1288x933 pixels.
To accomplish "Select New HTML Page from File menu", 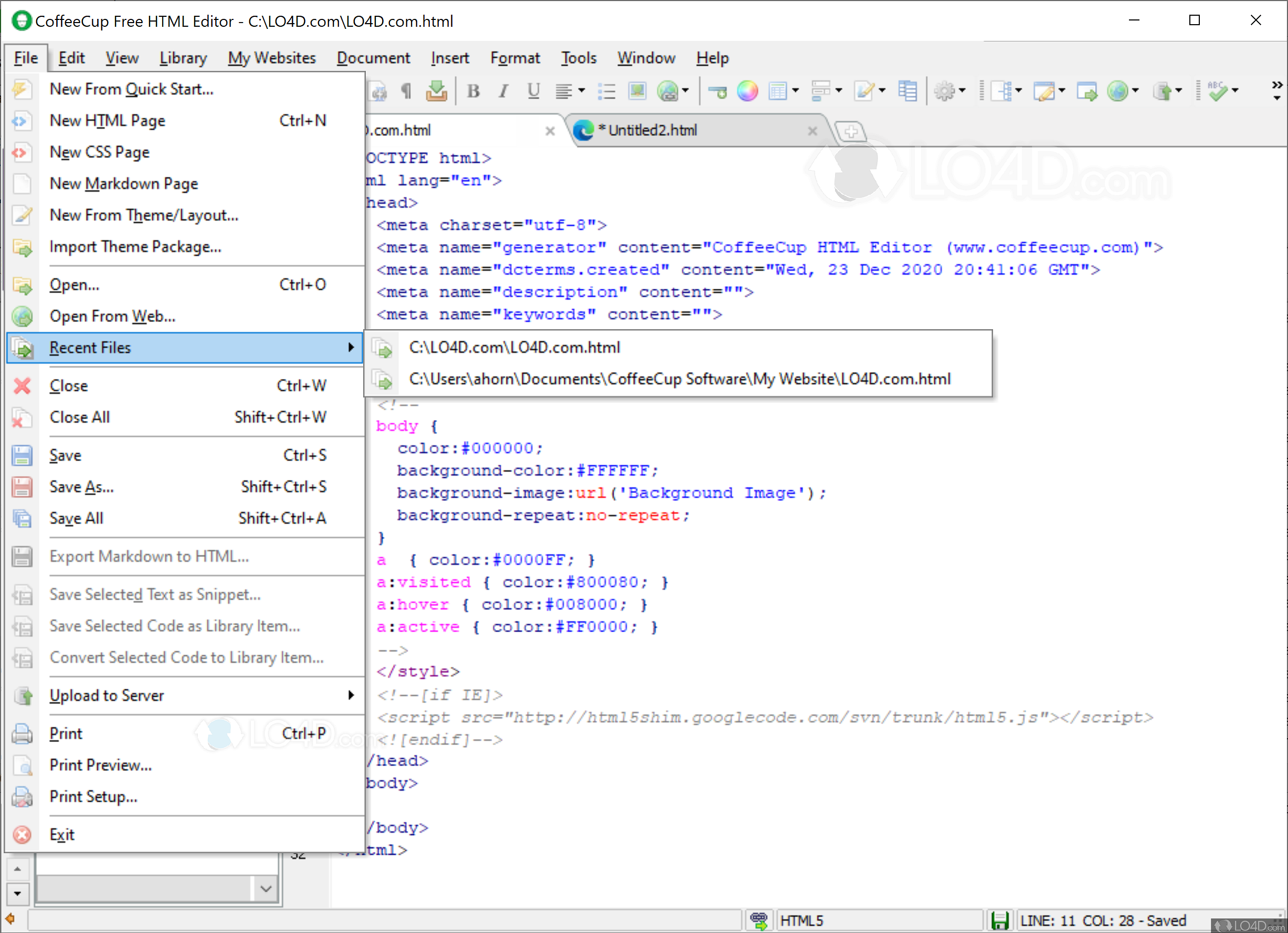I will tap(108, 120).
